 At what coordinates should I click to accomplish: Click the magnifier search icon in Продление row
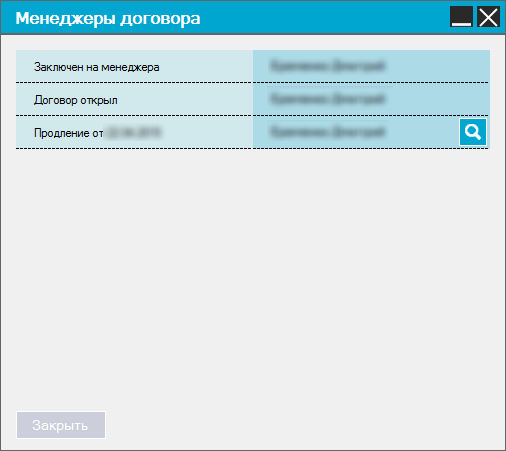[473, 132]
